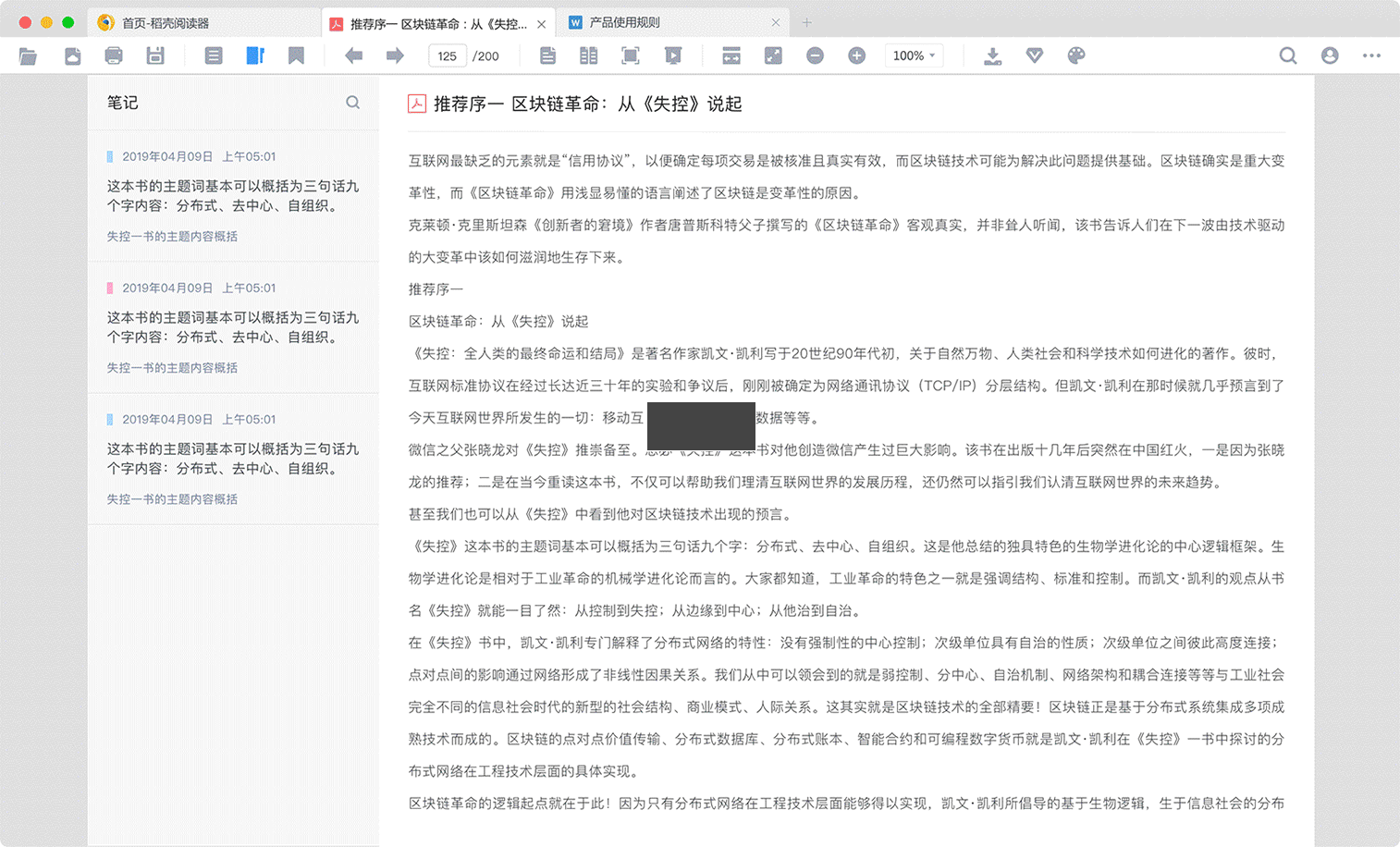The image size is (1400, 847).
Task: Open the Print dialog
Action: 114,55
